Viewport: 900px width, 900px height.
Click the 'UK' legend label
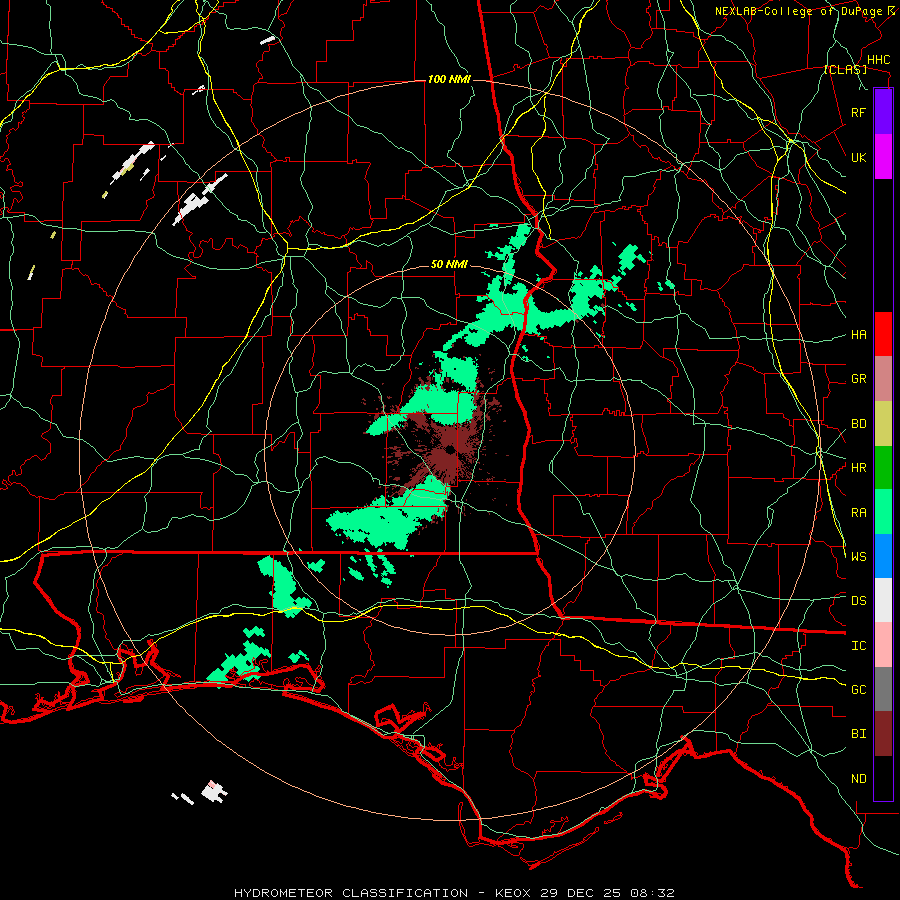coord(858,157)
